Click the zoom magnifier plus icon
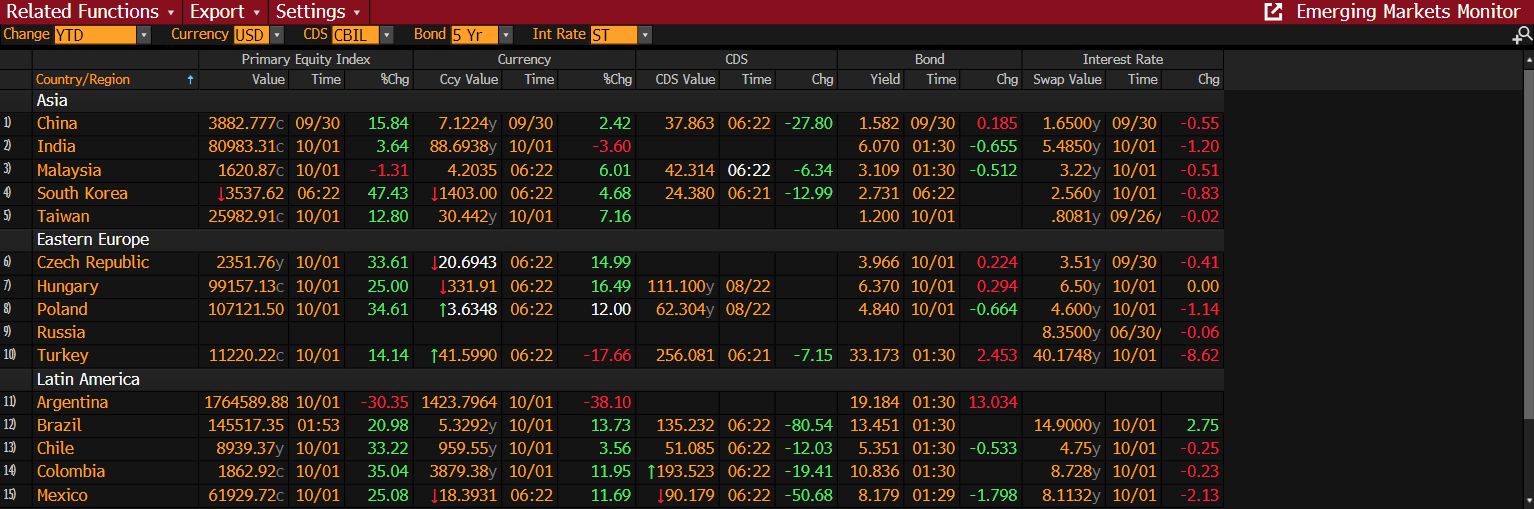This screenshot has height=509, width=1534. [1522, 36]
